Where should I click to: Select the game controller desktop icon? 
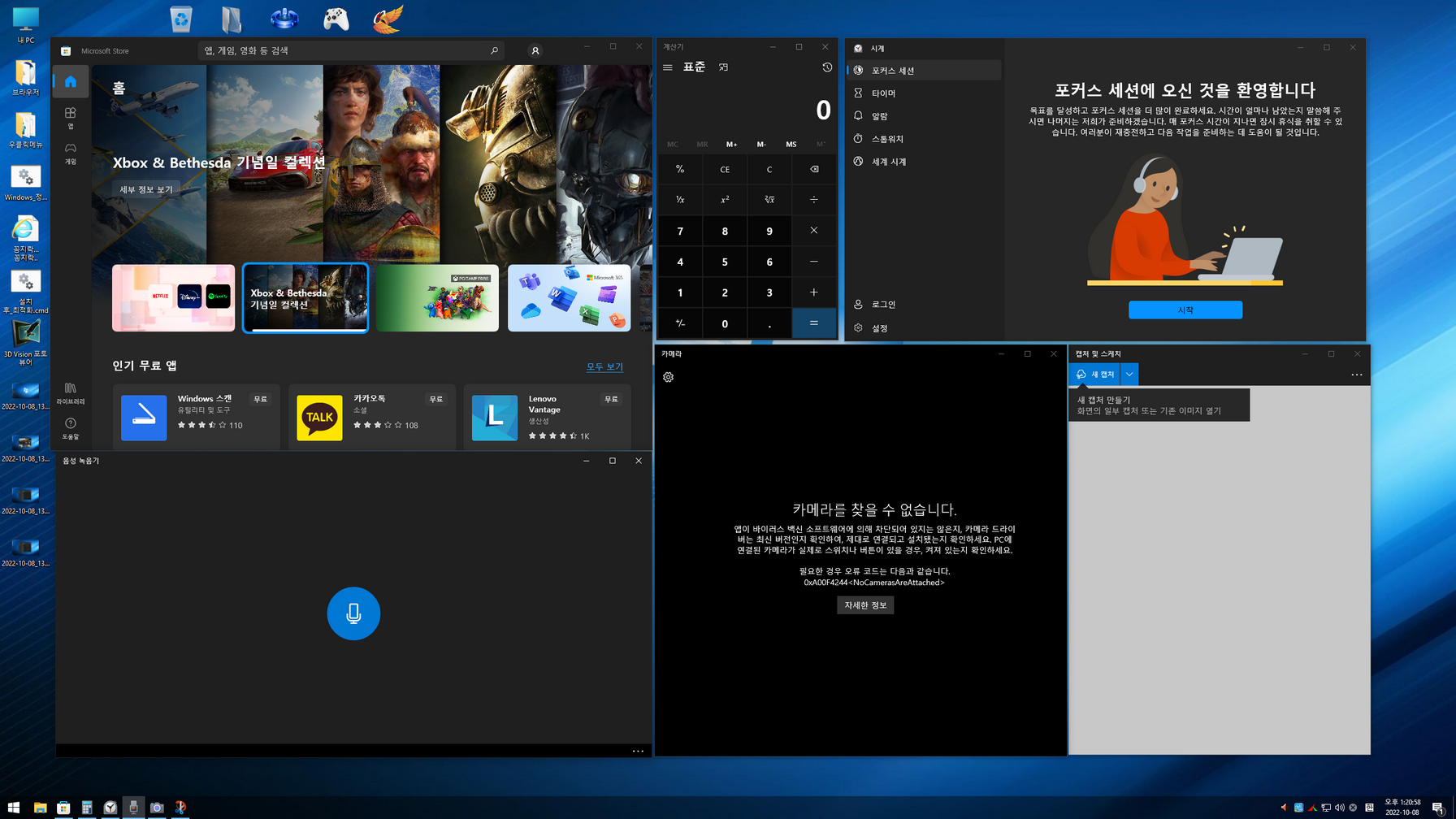pyautogui.click(x=336, y=19)
